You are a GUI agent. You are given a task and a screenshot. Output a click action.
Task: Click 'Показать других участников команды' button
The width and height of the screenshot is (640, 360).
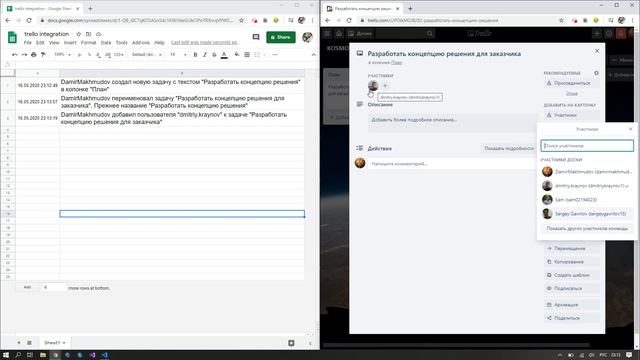[587, 229]
